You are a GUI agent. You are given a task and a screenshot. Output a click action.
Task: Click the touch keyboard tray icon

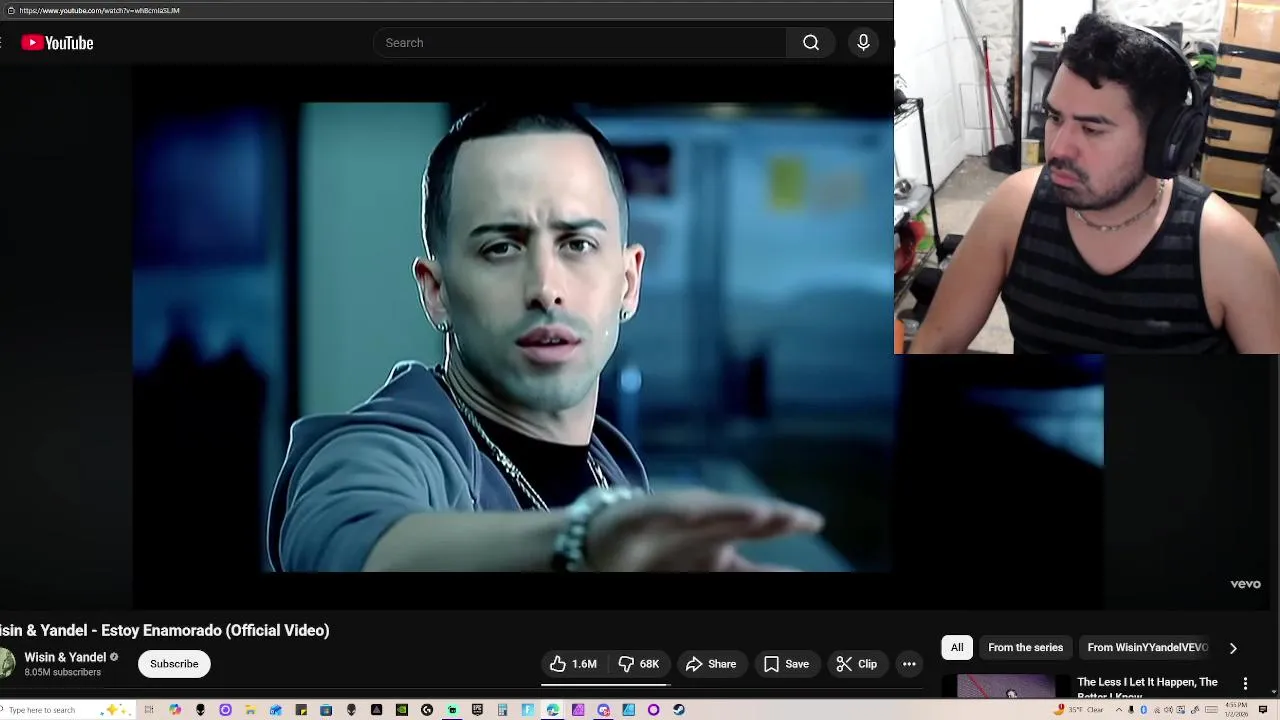pyautogui.click(x=1211, y=710)
